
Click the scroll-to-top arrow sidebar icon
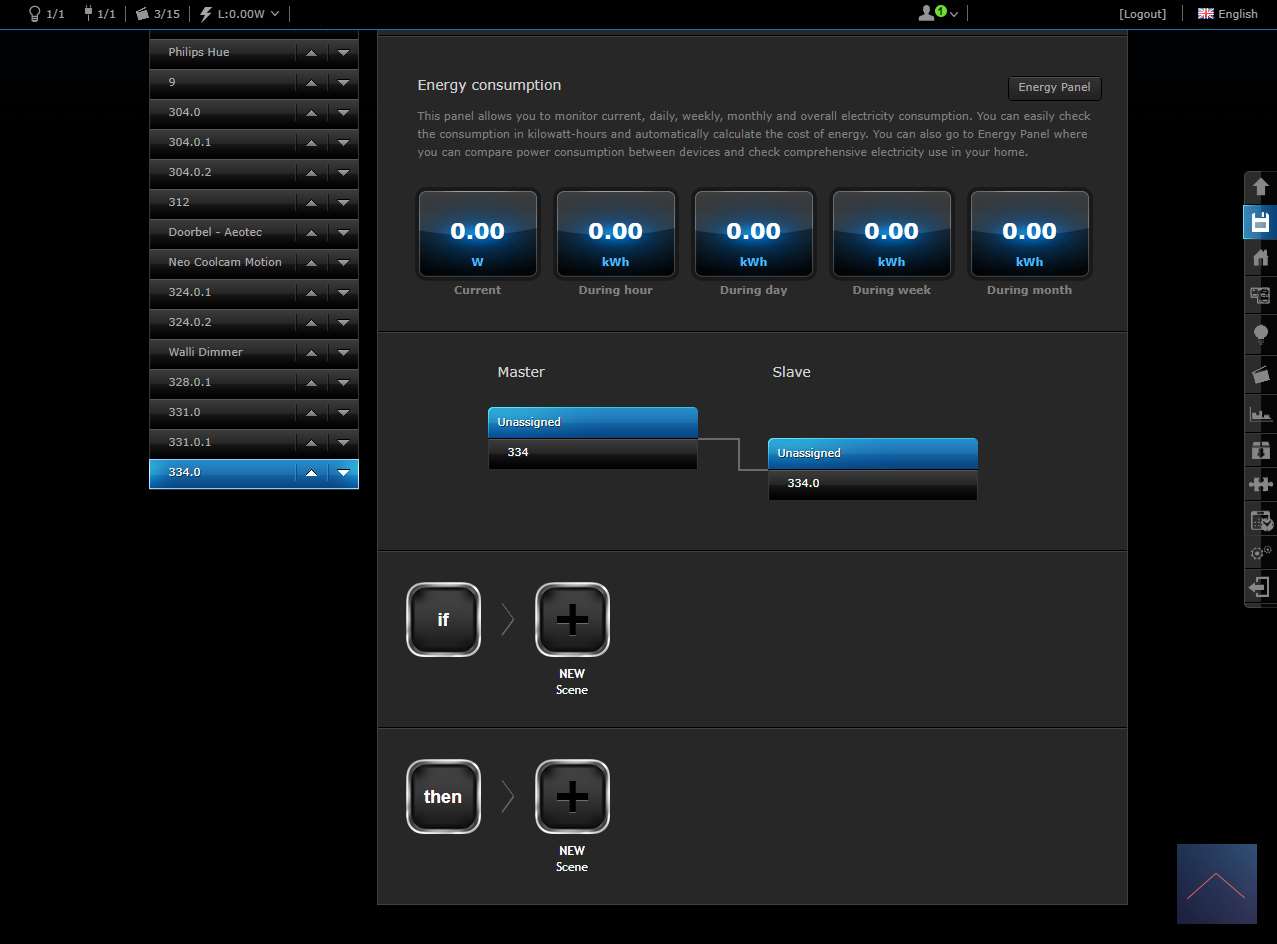(1260, 186)
